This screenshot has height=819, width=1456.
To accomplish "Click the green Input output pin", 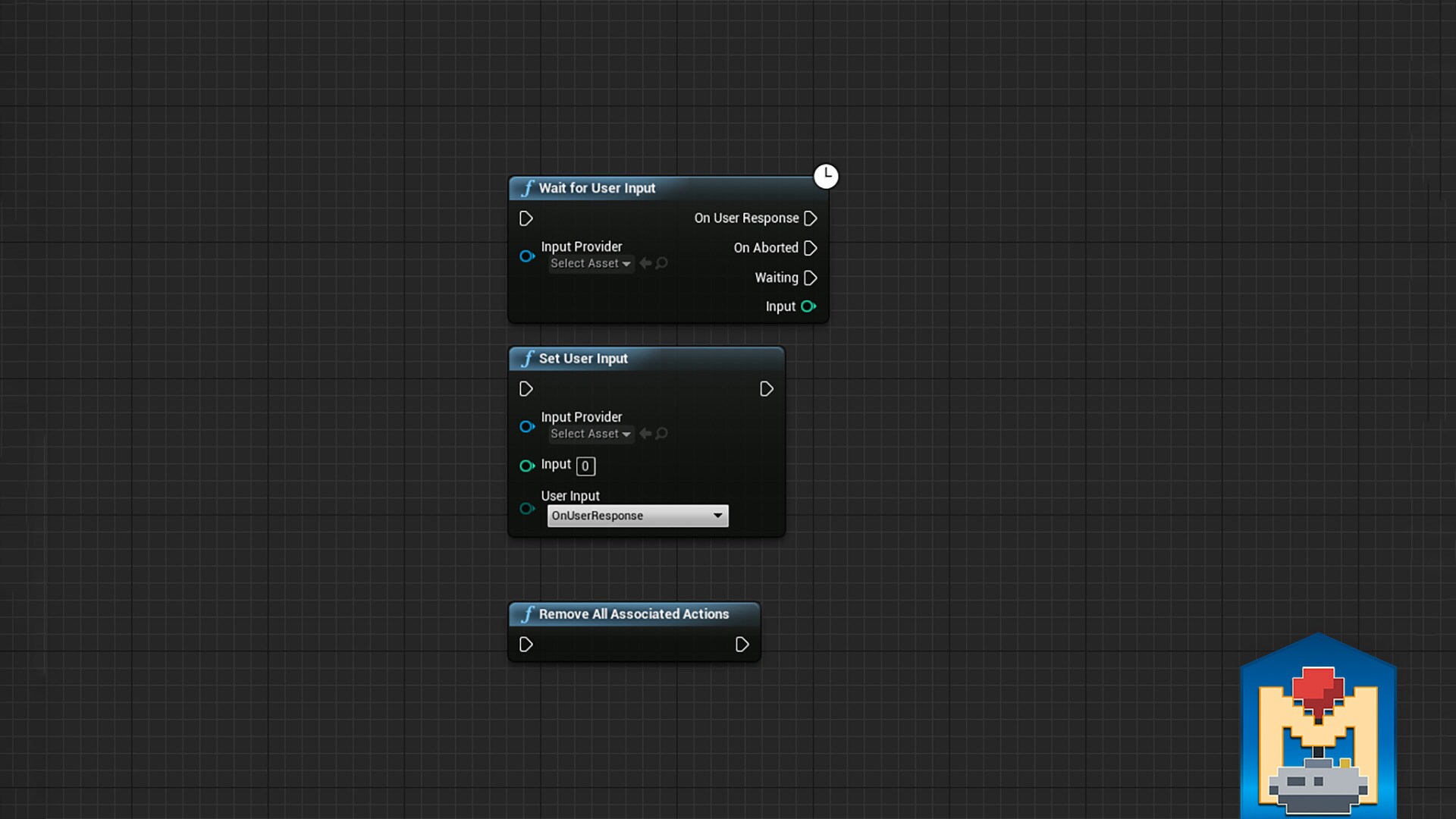I will pos(808,306).
